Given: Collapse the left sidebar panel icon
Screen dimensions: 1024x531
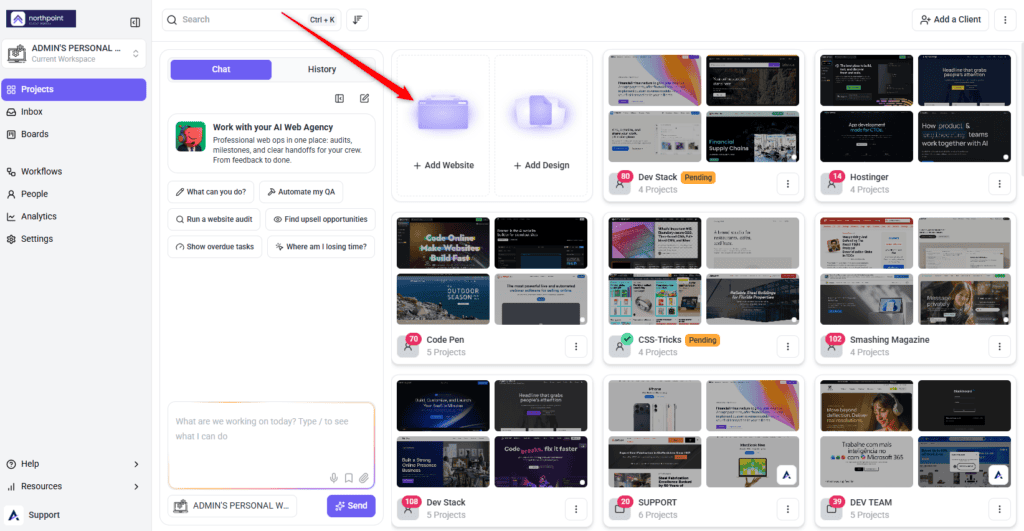Looking at the screenshot, I should [x=135, y=22].
